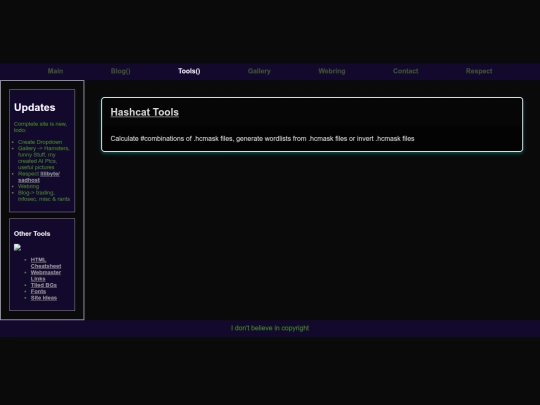Image resolution: width=540 pixels, height=405 pixels.
Task: Follow the sadhcat link in Updates
Action: click(x=29, y=180)
